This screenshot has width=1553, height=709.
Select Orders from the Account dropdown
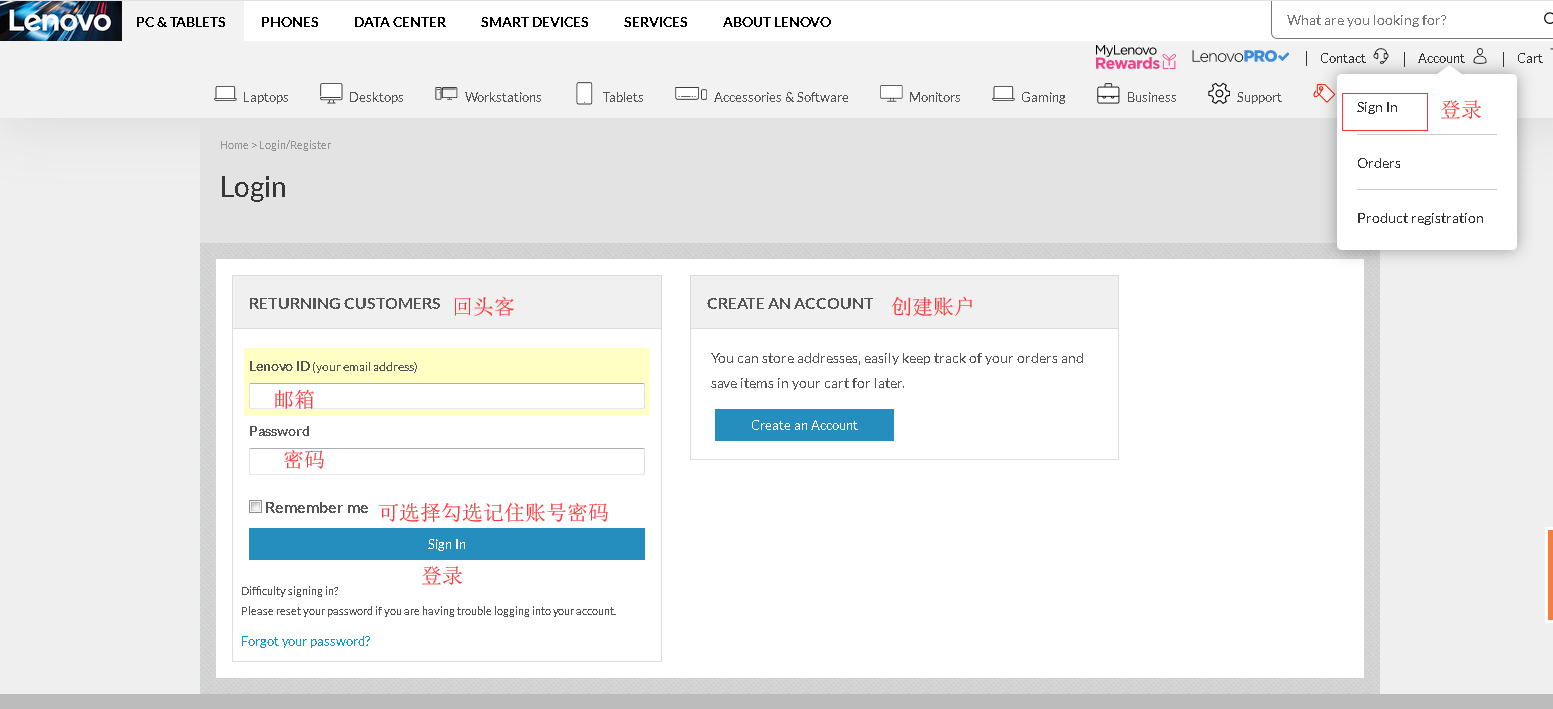[1378, 163]
